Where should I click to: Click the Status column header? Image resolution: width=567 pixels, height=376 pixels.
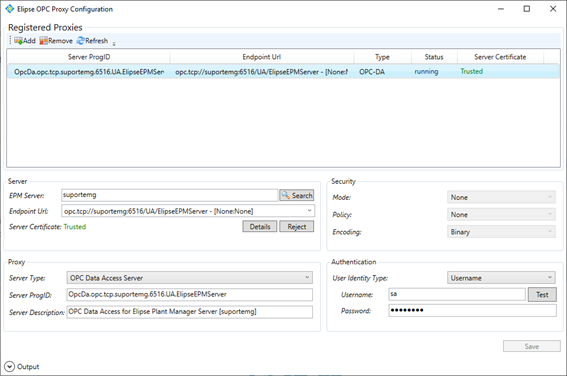[x=434, y=57]
